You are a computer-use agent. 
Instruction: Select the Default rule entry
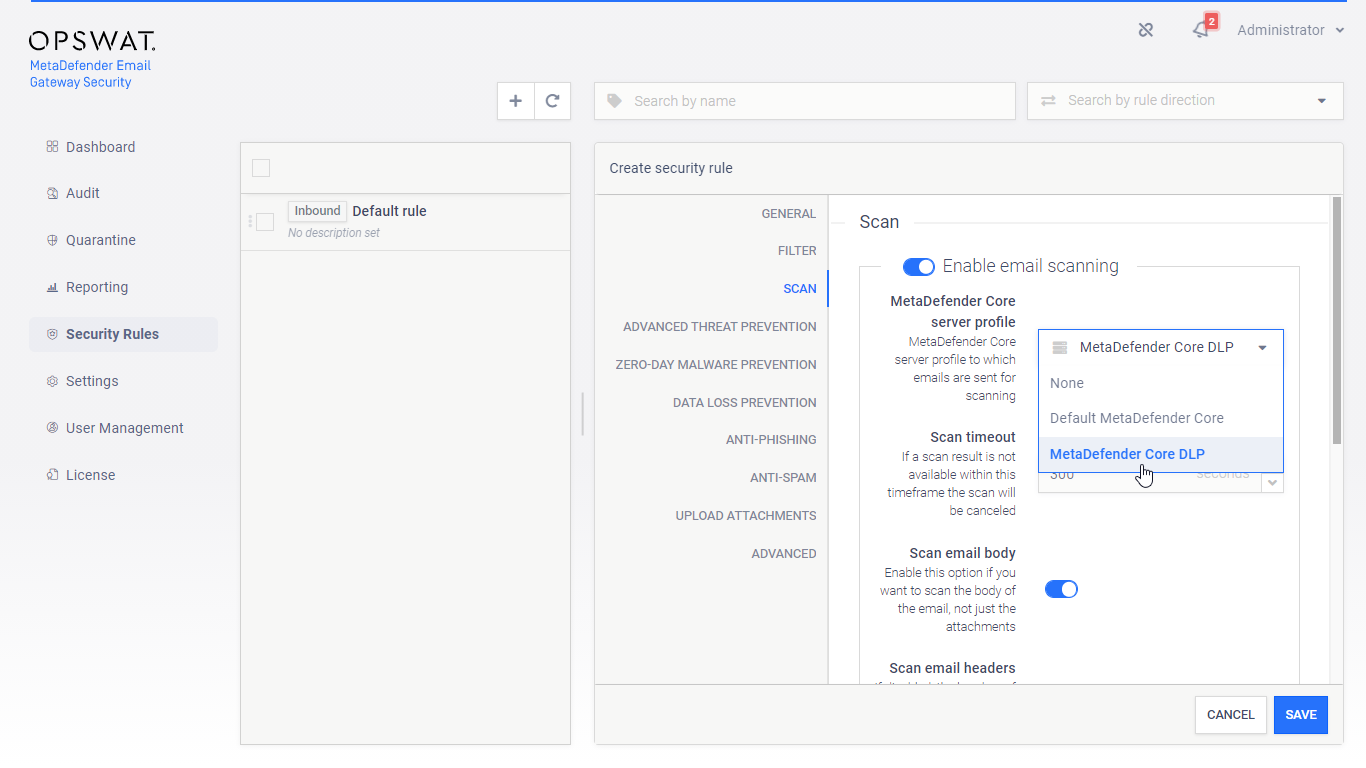[x=405, y=222]
